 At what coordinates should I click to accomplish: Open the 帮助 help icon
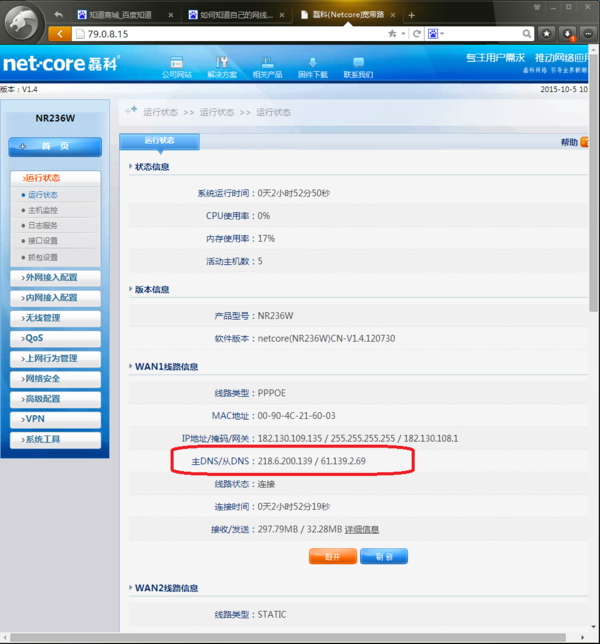[x=584, y=142]
